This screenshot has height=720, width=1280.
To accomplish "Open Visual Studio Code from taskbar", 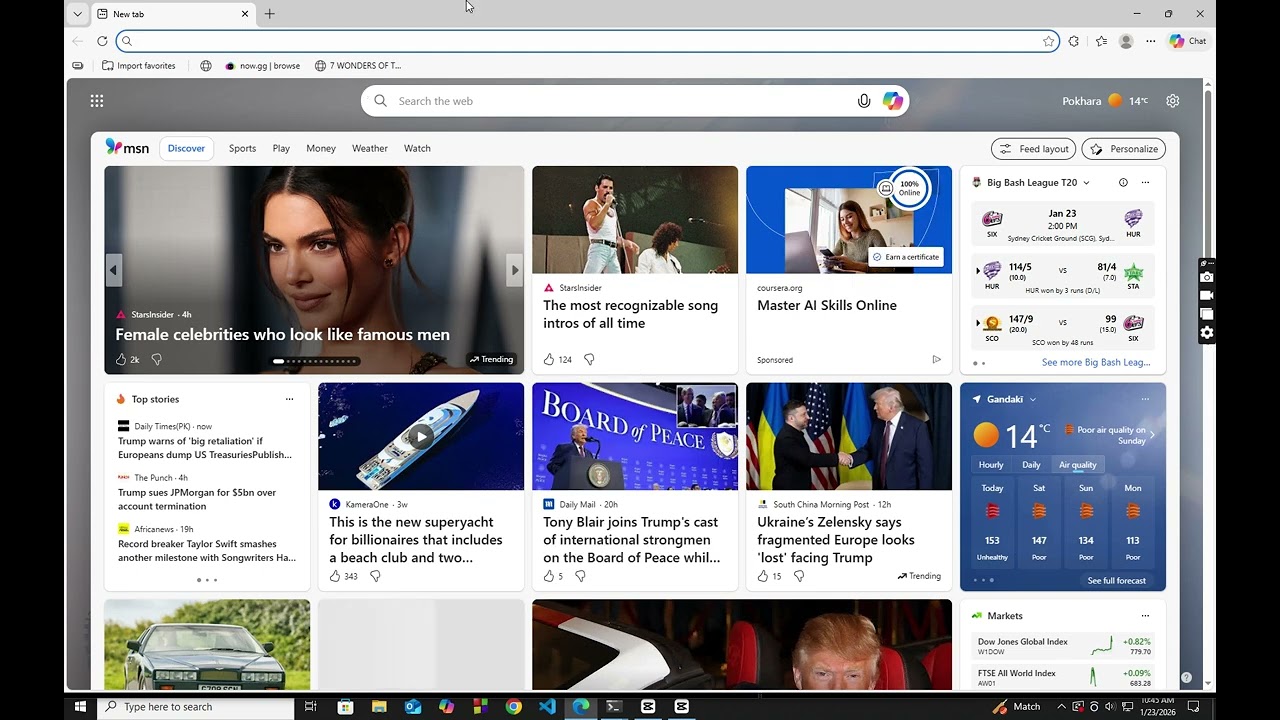I will click(547, 707).
